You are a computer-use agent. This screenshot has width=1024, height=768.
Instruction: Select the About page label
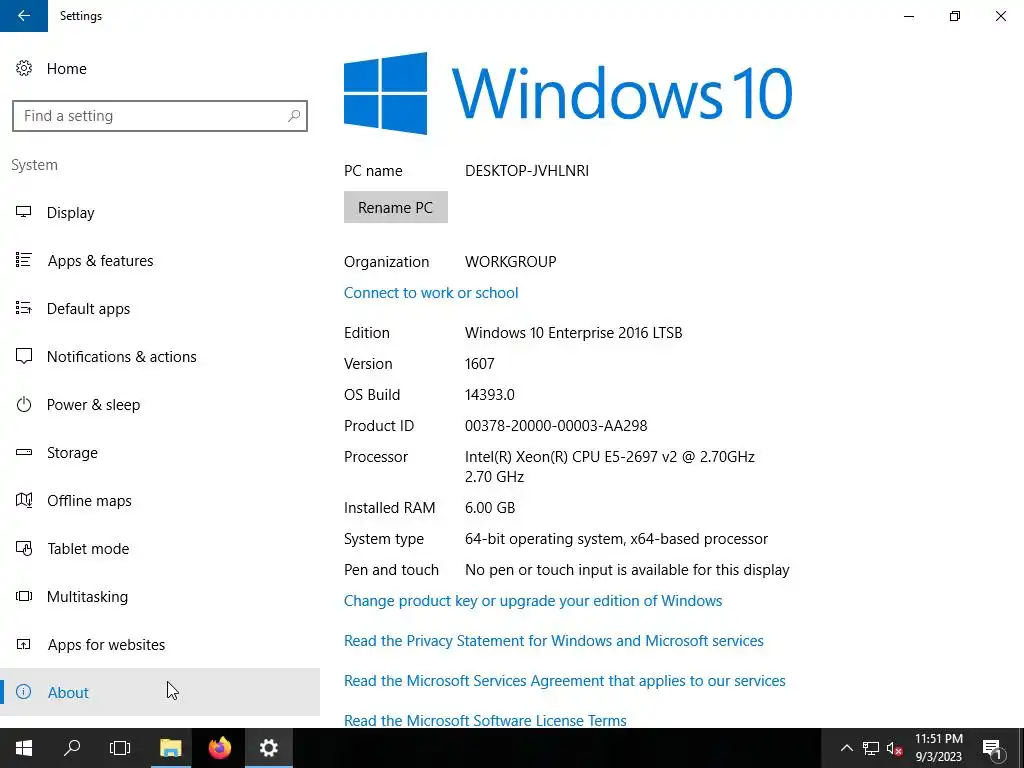click(x=68, y=692)
